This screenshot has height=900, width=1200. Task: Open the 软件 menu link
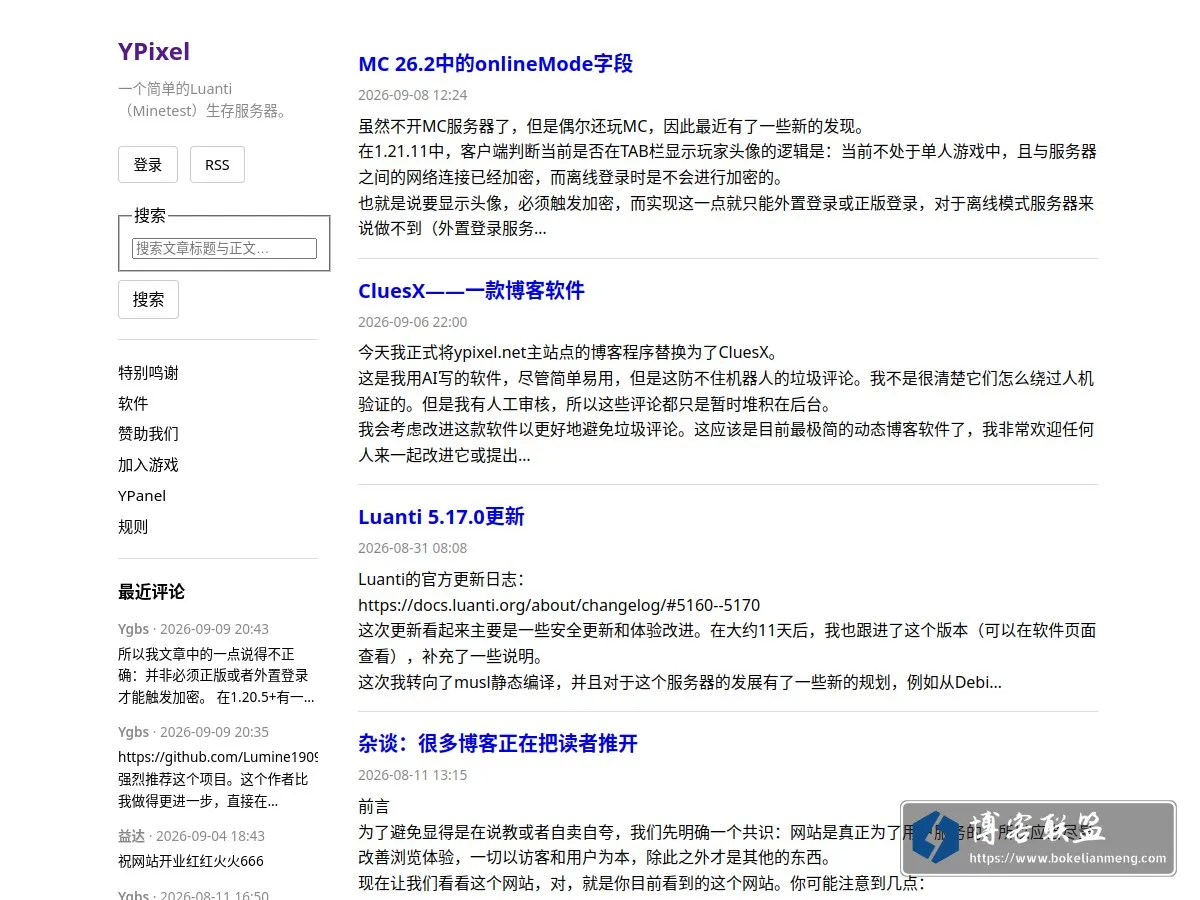[133, 404]
